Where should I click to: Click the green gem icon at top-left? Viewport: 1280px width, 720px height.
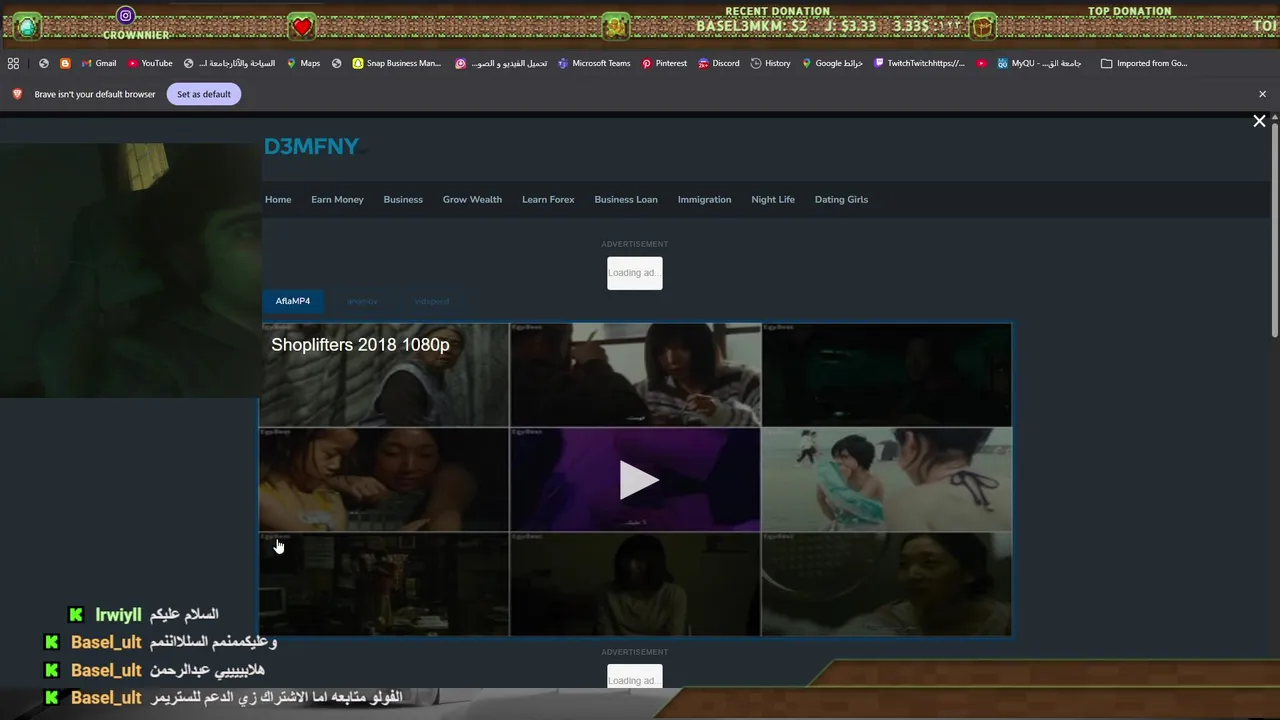point(28,27)
